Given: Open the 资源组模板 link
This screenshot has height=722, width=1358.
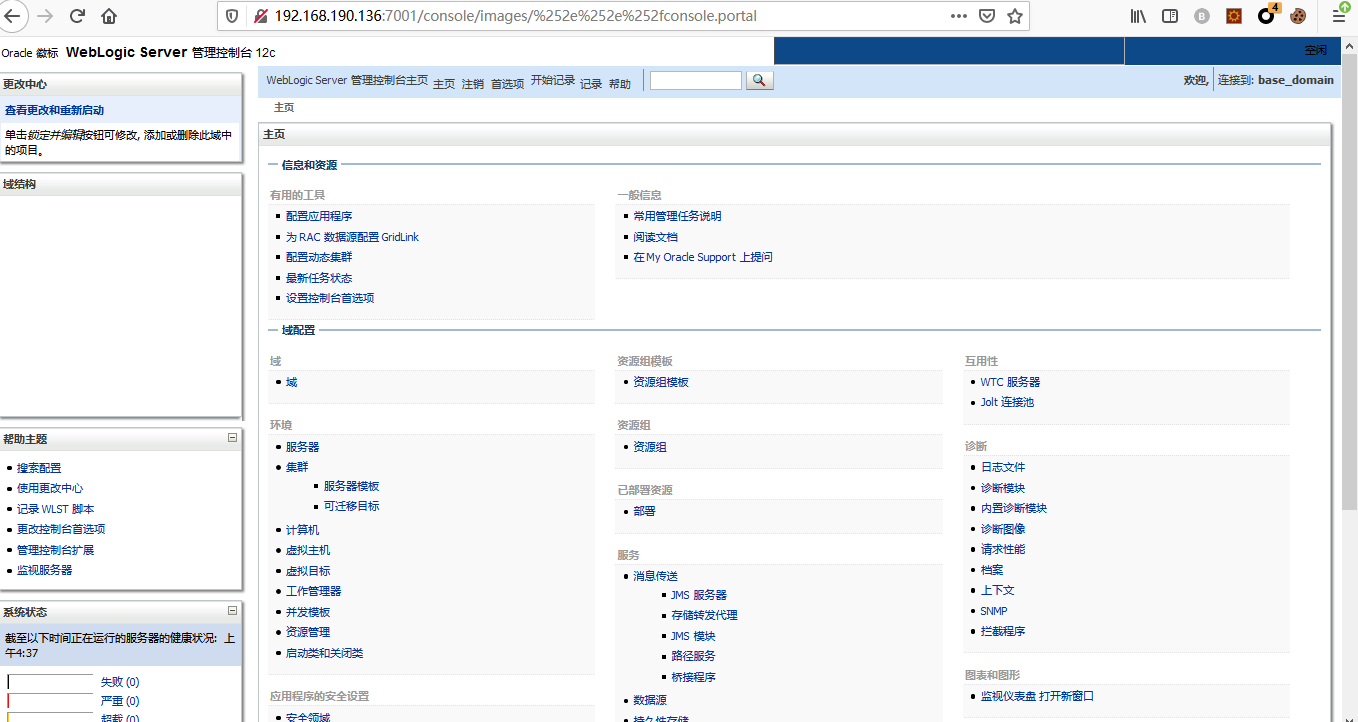Looking at the screenshot, I should [x=660, y=382].
